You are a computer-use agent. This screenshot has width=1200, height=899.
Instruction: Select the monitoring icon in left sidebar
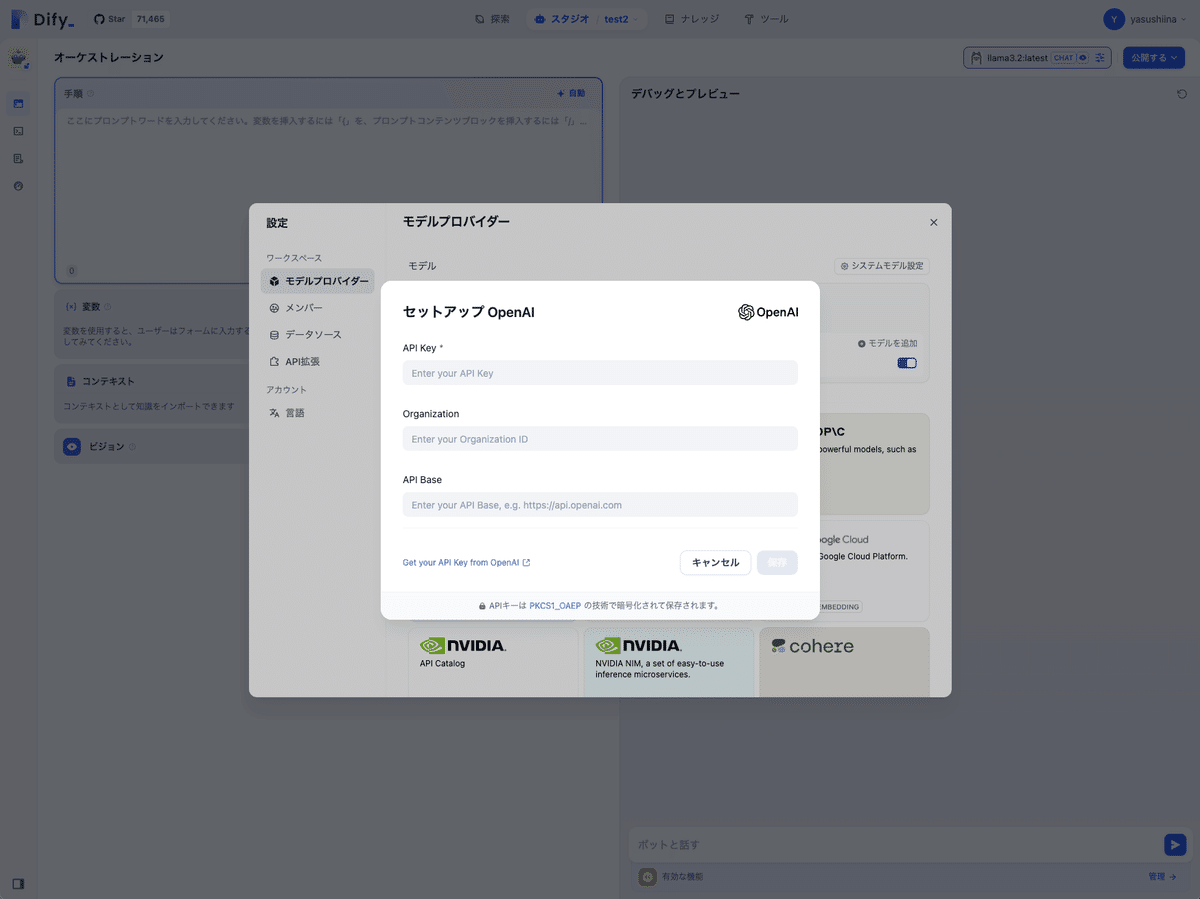(19, 186)
